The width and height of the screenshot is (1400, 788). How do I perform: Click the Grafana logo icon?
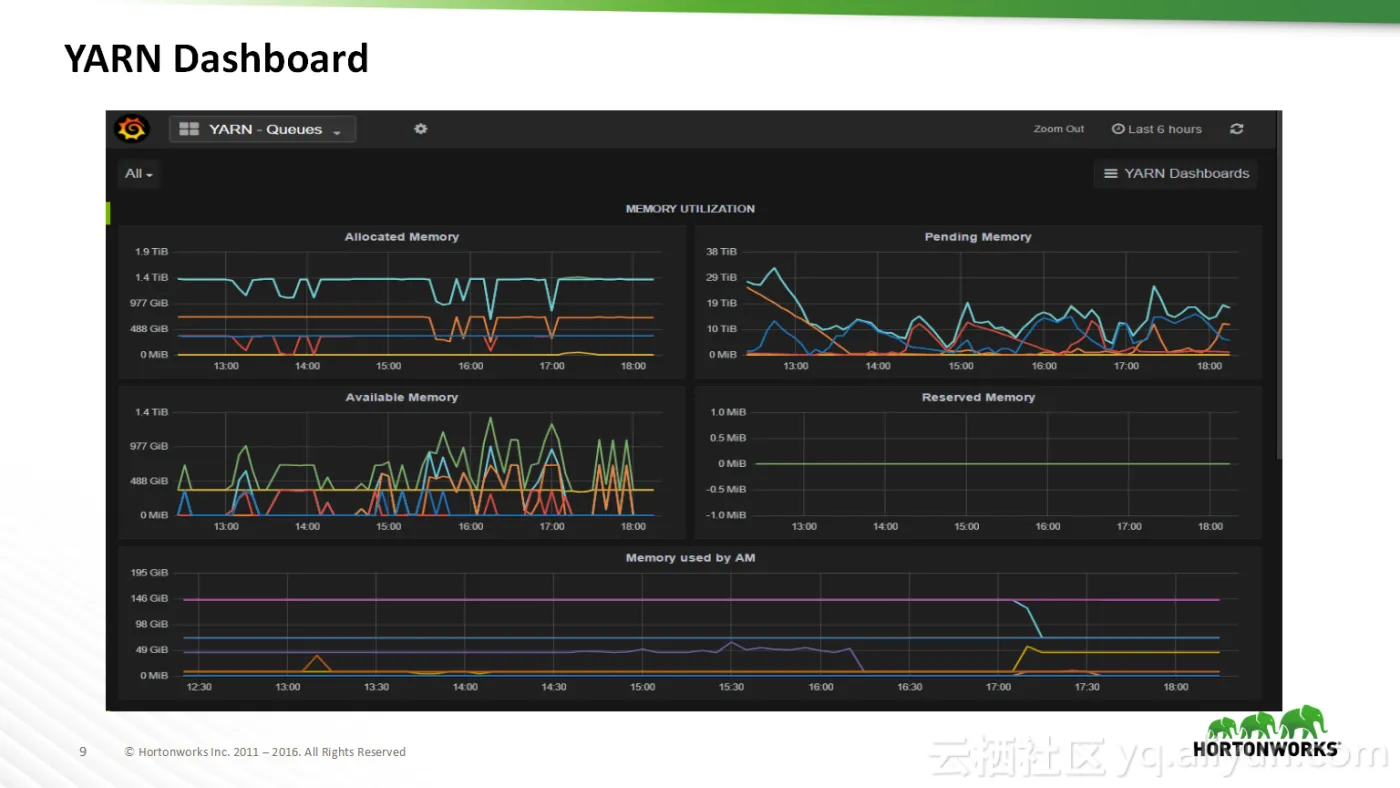[x=132, y=129]
